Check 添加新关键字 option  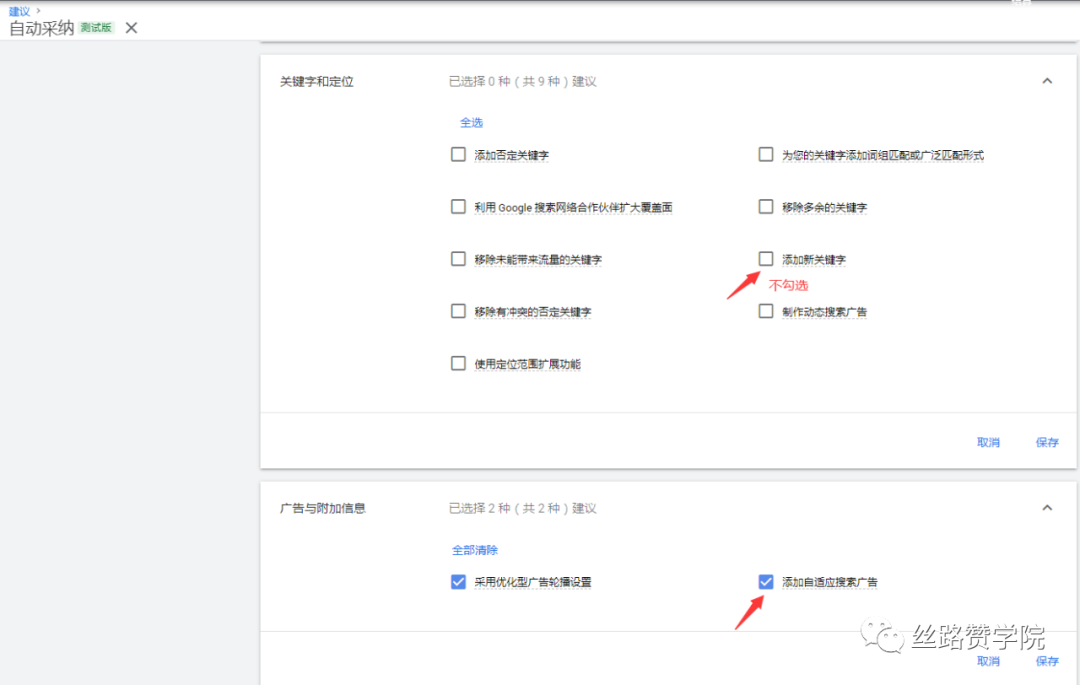pyautogui.click(x=766, y=258)
